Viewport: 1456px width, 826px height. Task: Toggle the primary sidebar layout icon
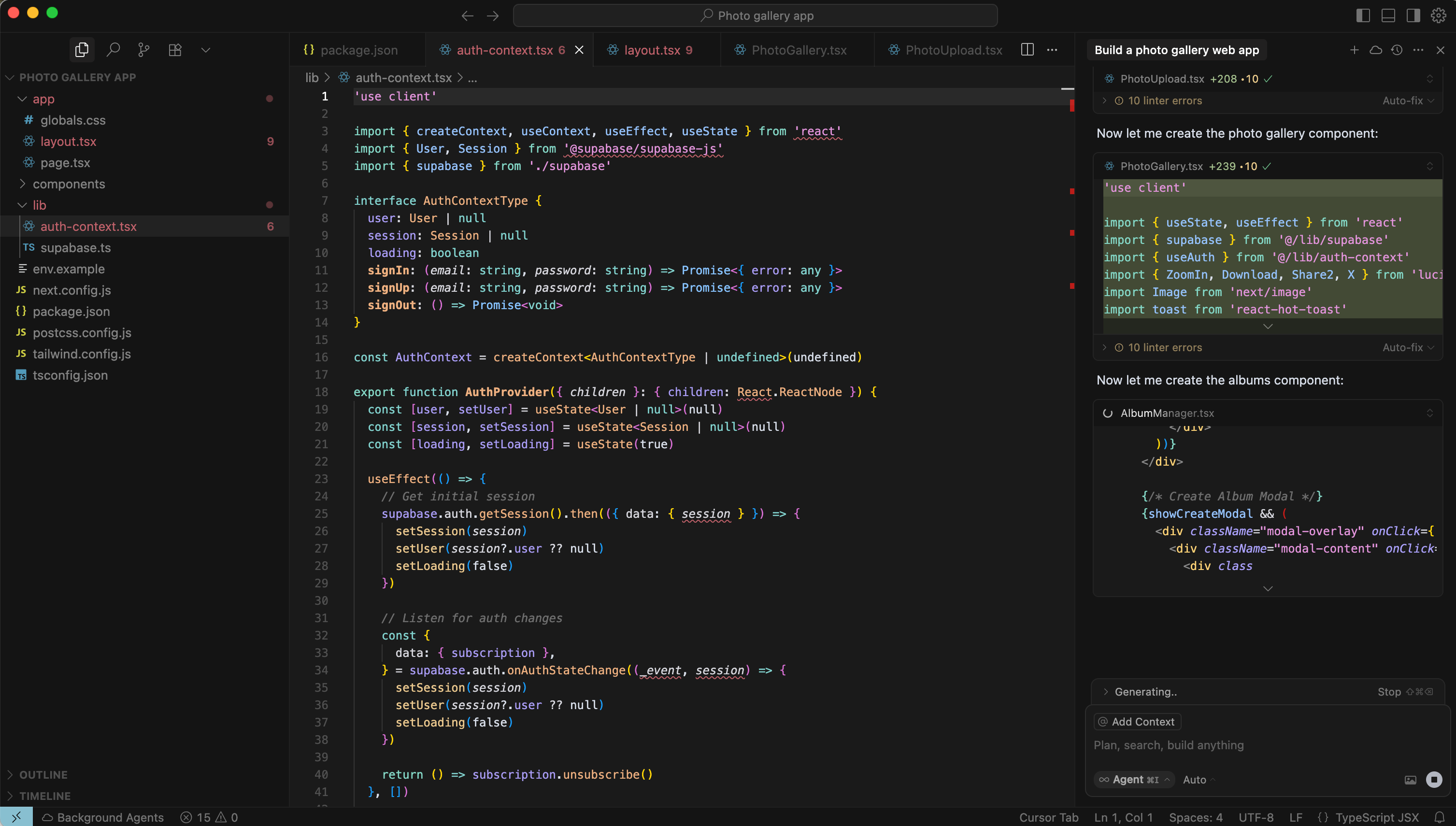tap(1363, 15)
